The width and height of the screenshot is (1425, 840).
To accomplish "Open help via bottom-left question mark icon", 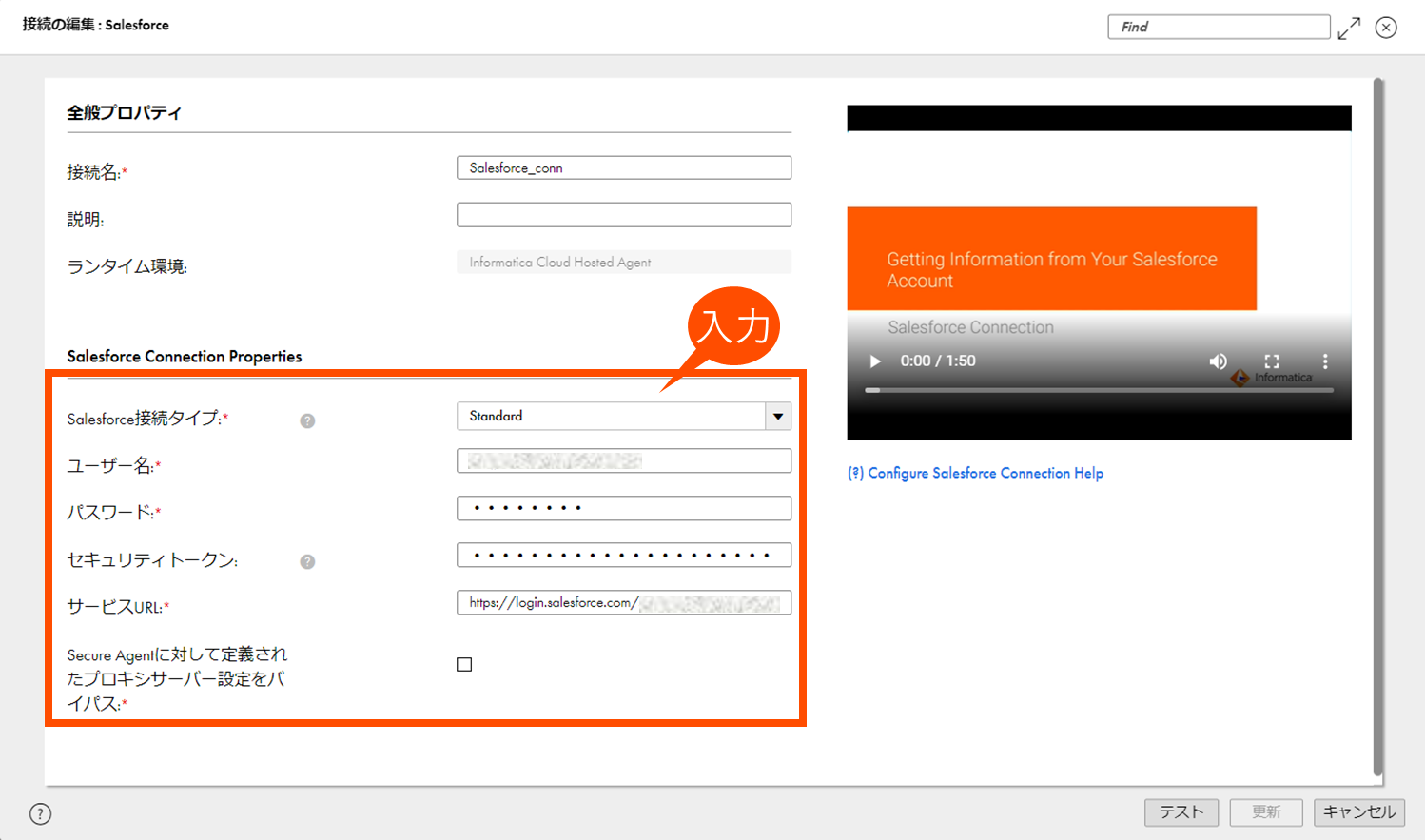I will pos(40,813).
